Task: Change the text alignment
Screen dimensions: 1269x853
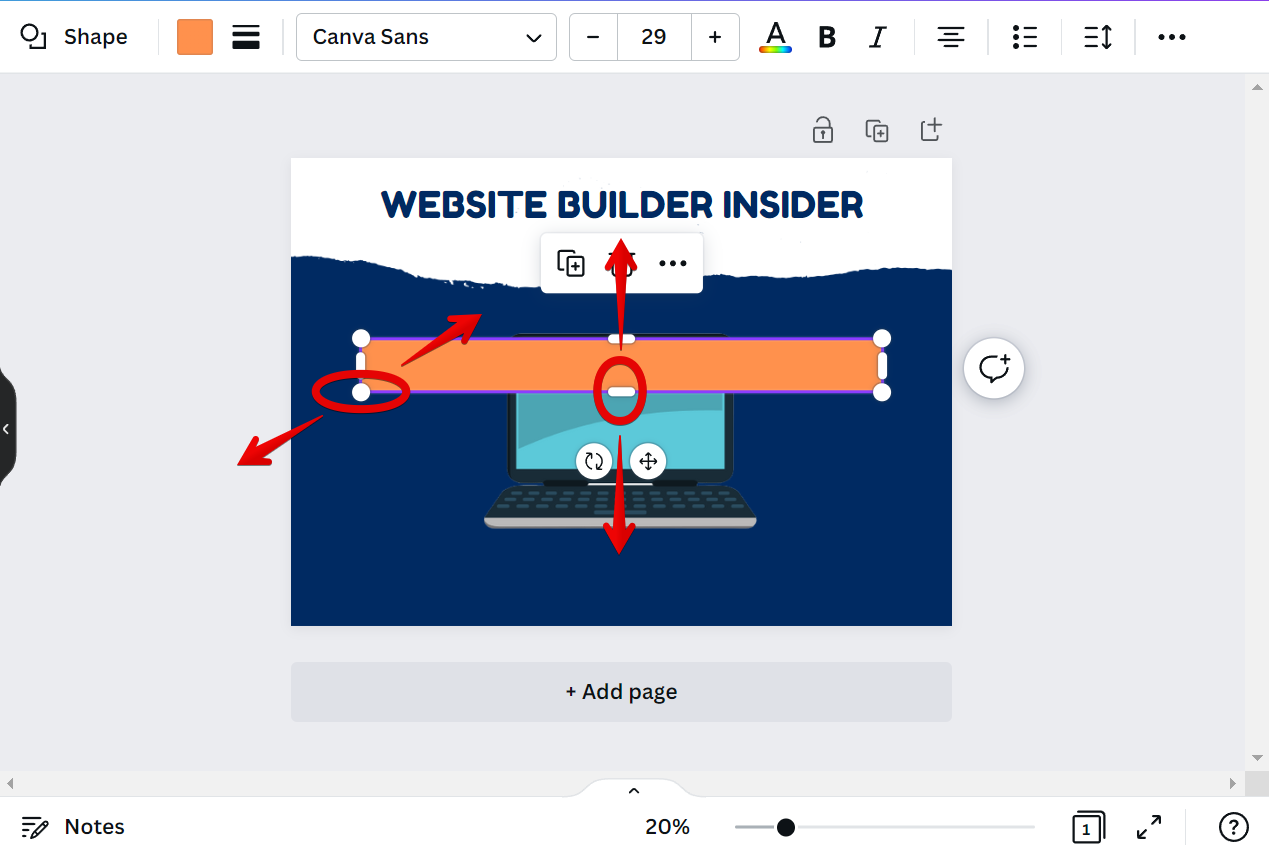Action: (951, 37)
